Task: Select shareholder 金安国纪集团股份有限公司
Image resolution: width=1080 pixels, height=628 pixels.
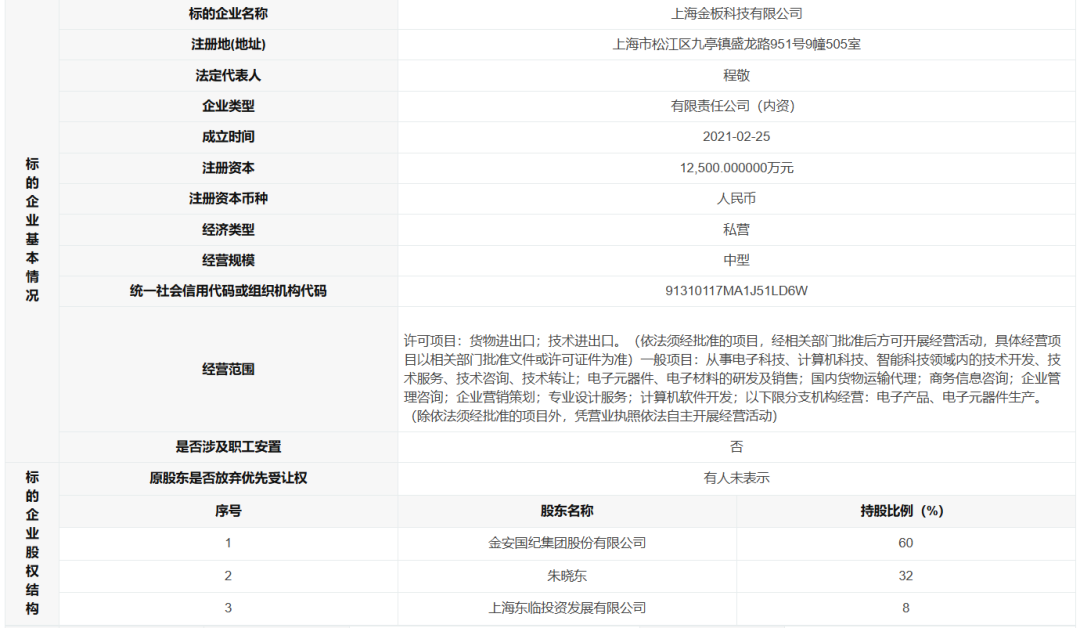Action: [x=567, y=543]
